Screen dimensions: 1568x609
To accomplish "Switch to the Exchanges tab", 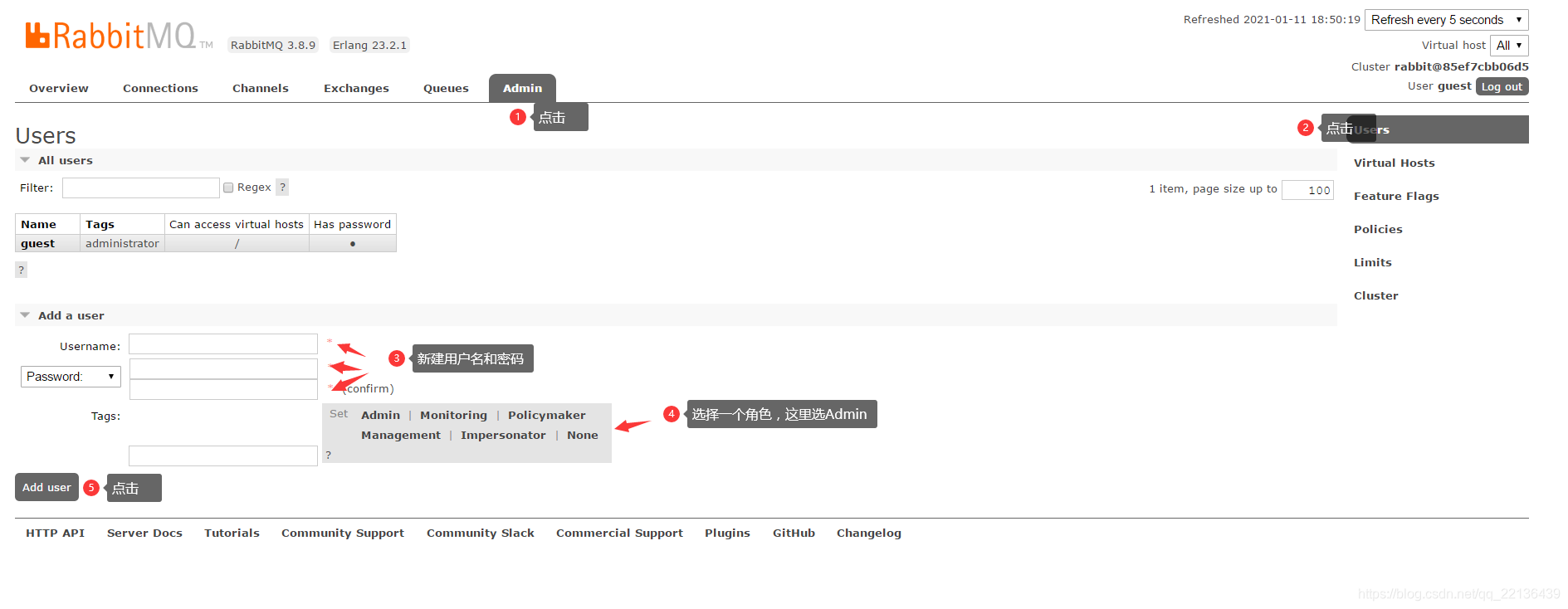I will [x=356, y=88].
